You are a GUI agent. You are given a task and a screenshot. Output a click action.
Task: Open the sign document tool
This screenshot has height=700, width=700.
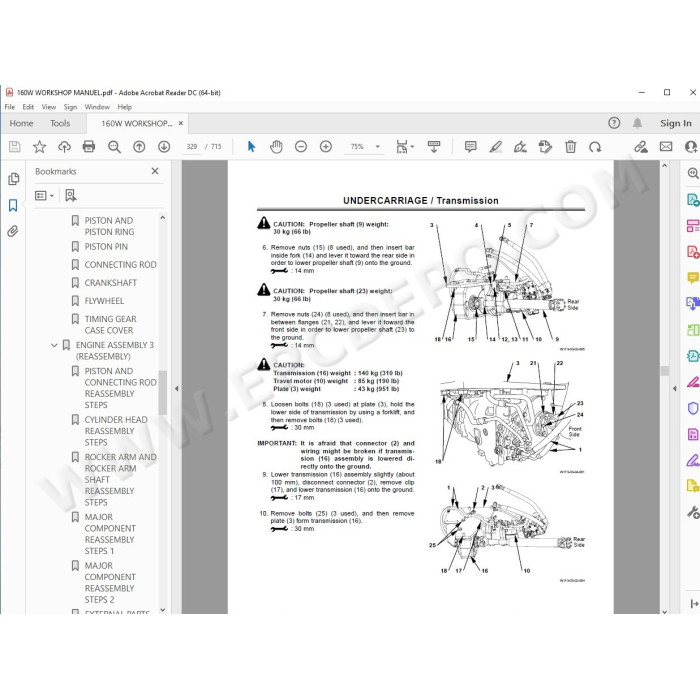point(520,146)
